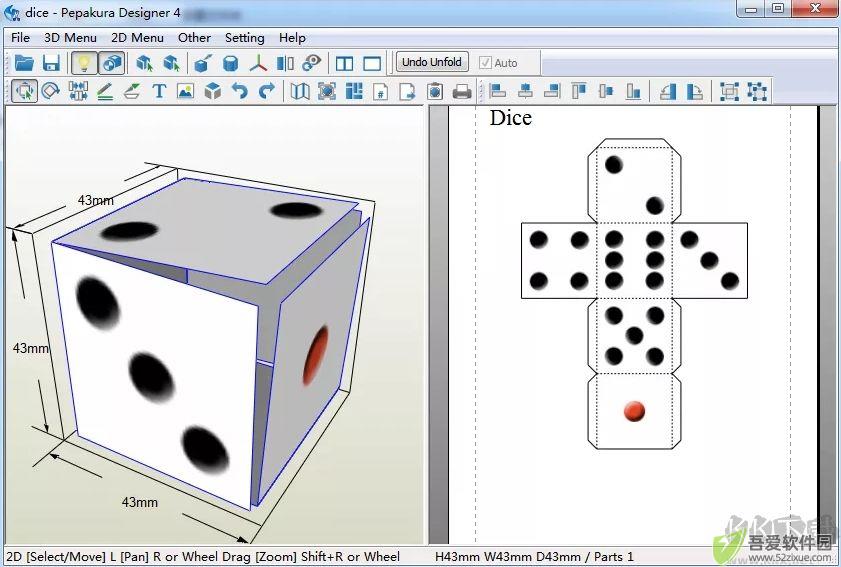The height and width of the screenshot is (567, 841).
Task: Click the align bottom icon
Action: 633,91
